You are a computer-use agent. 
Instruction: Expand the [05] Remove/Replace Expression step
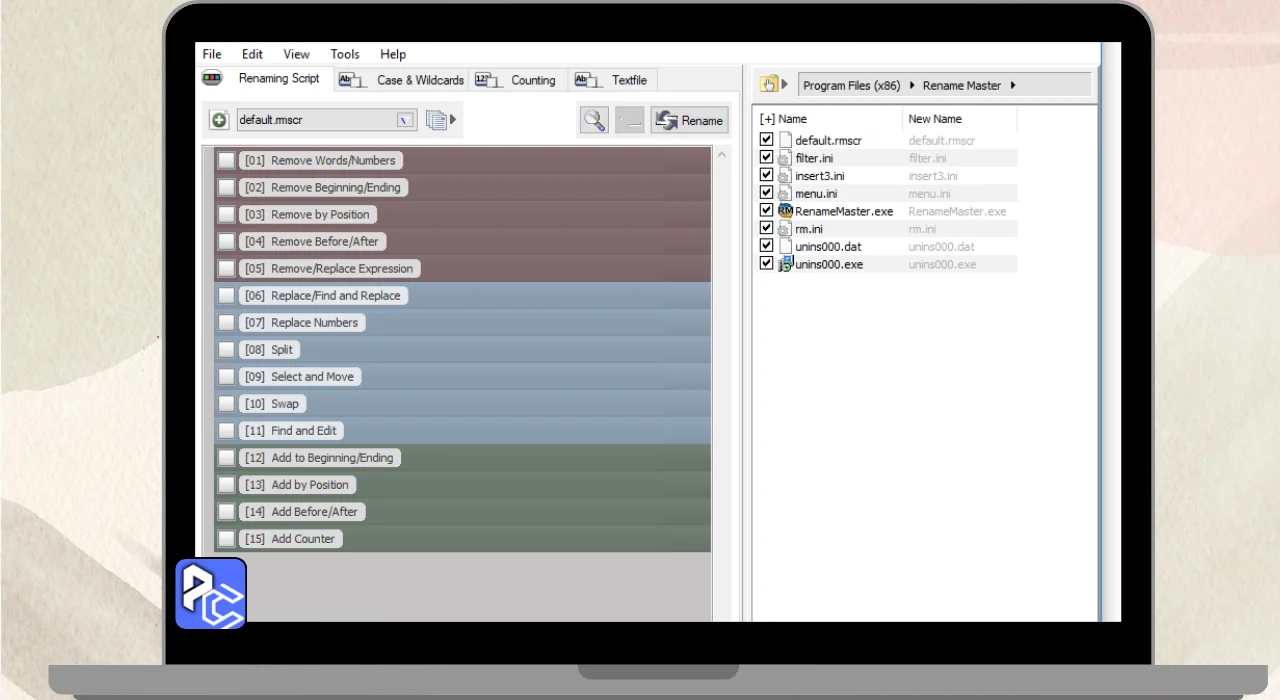pyautogui.click(x=329, y=269)
